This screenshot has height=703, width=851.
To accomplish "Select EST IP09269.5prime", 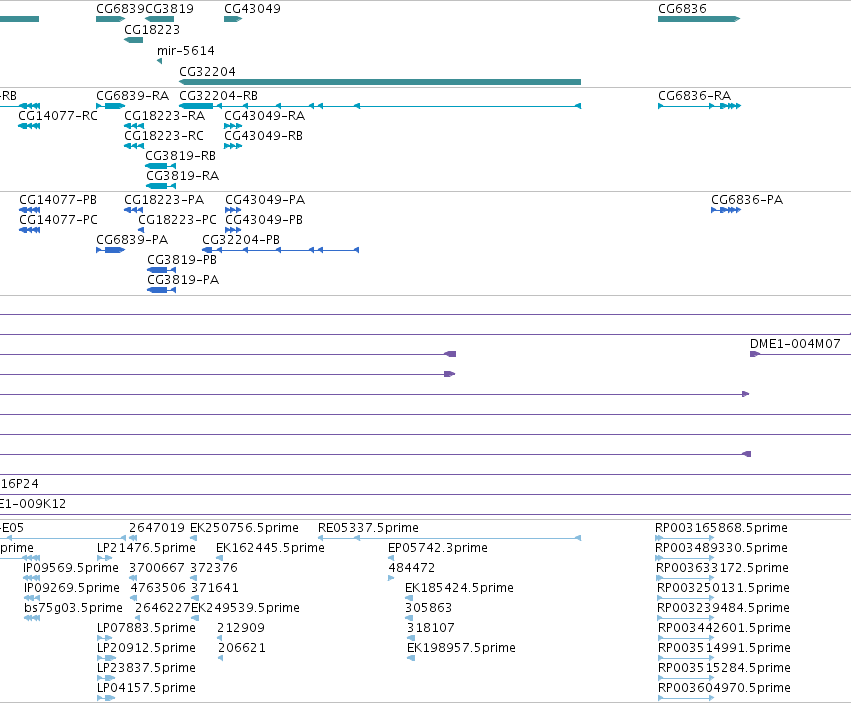I will coord(32,598).
